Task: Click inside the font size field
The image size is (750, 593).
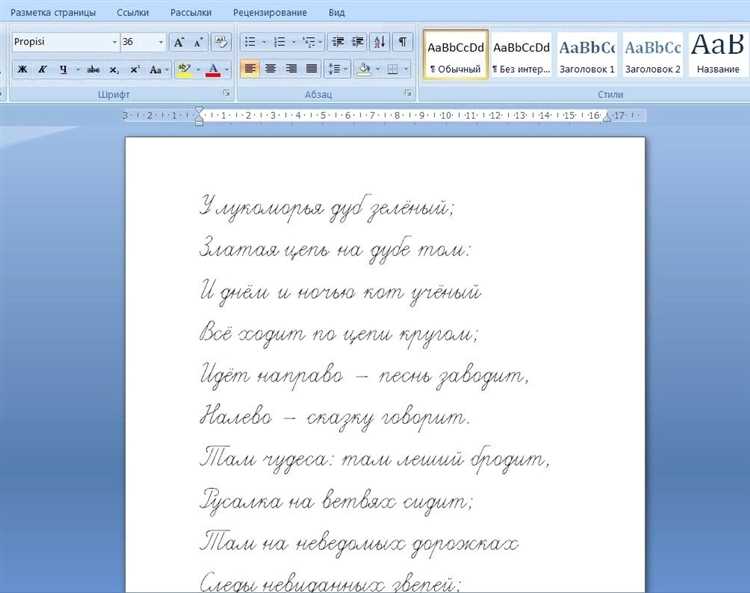Action: 138,43
